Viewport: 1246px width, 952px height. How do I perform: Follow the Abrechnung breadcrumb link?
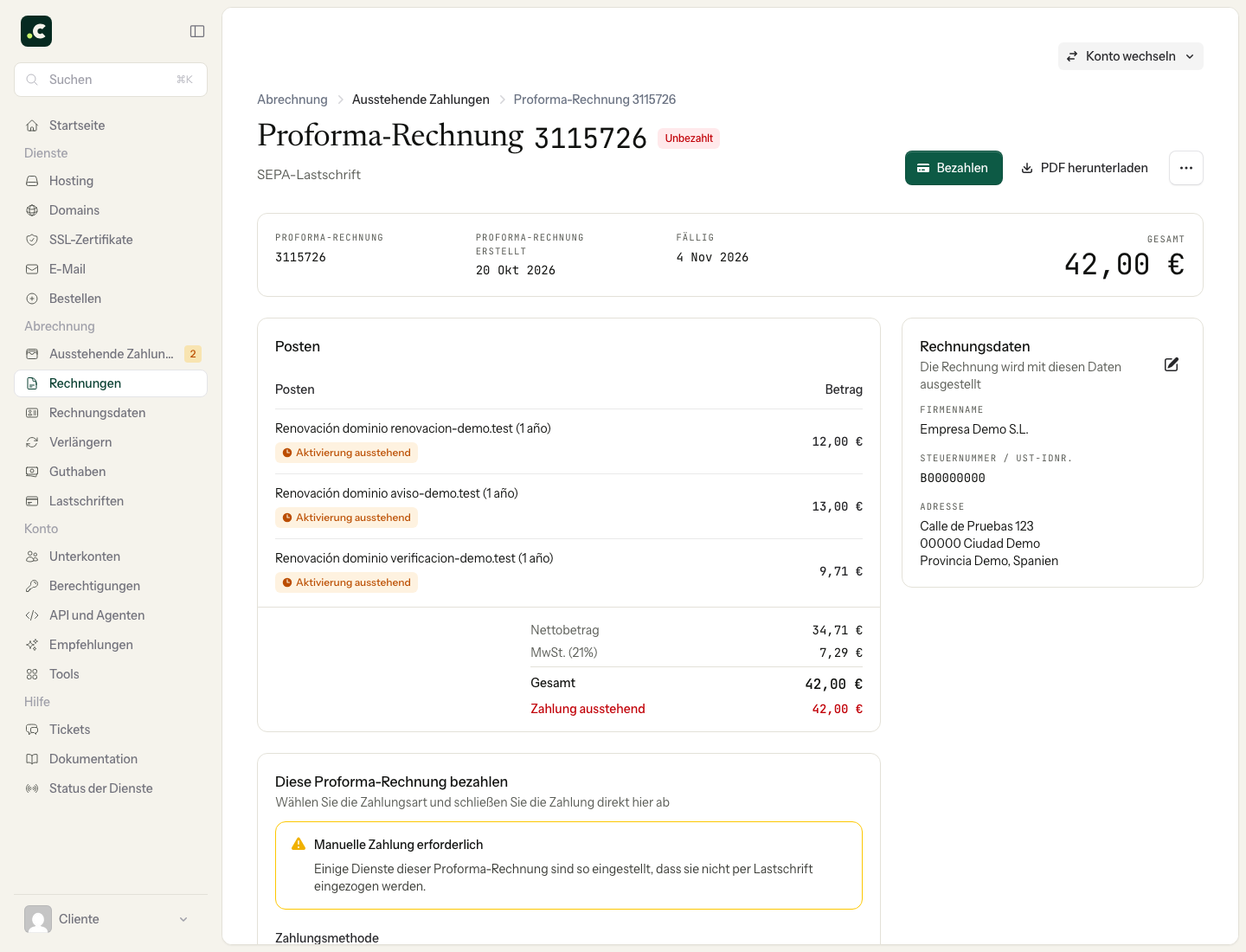point(292,100)
